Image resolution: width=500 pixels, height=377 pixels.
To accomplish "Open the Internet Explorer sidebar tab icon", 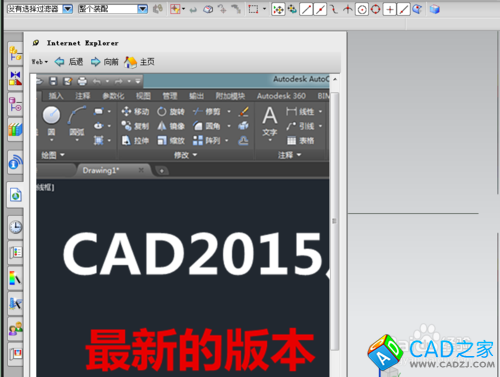I will point(16,195).
